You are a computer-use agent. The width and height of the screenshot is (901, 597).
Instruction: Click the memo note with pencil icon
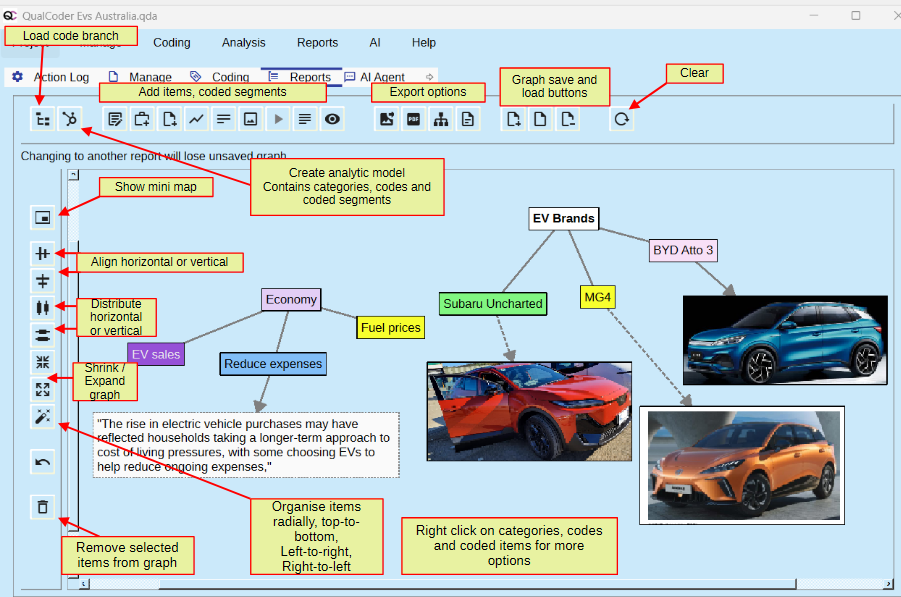[x=115, y=119]
